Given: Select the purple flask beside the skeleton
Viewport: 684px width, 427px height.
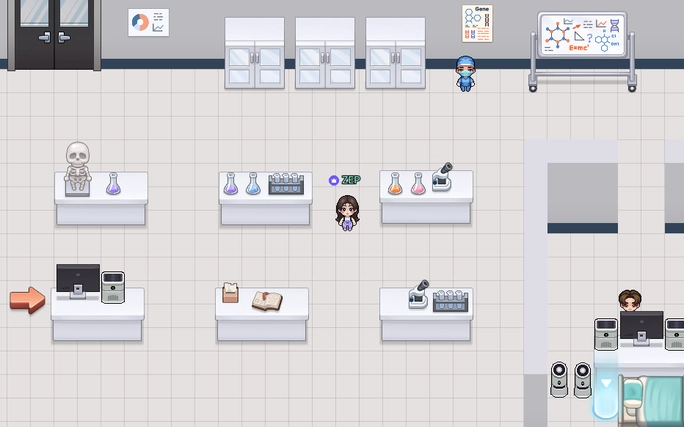Looking at the screenshot, I should pyautogui.click(x=113, y=184).
